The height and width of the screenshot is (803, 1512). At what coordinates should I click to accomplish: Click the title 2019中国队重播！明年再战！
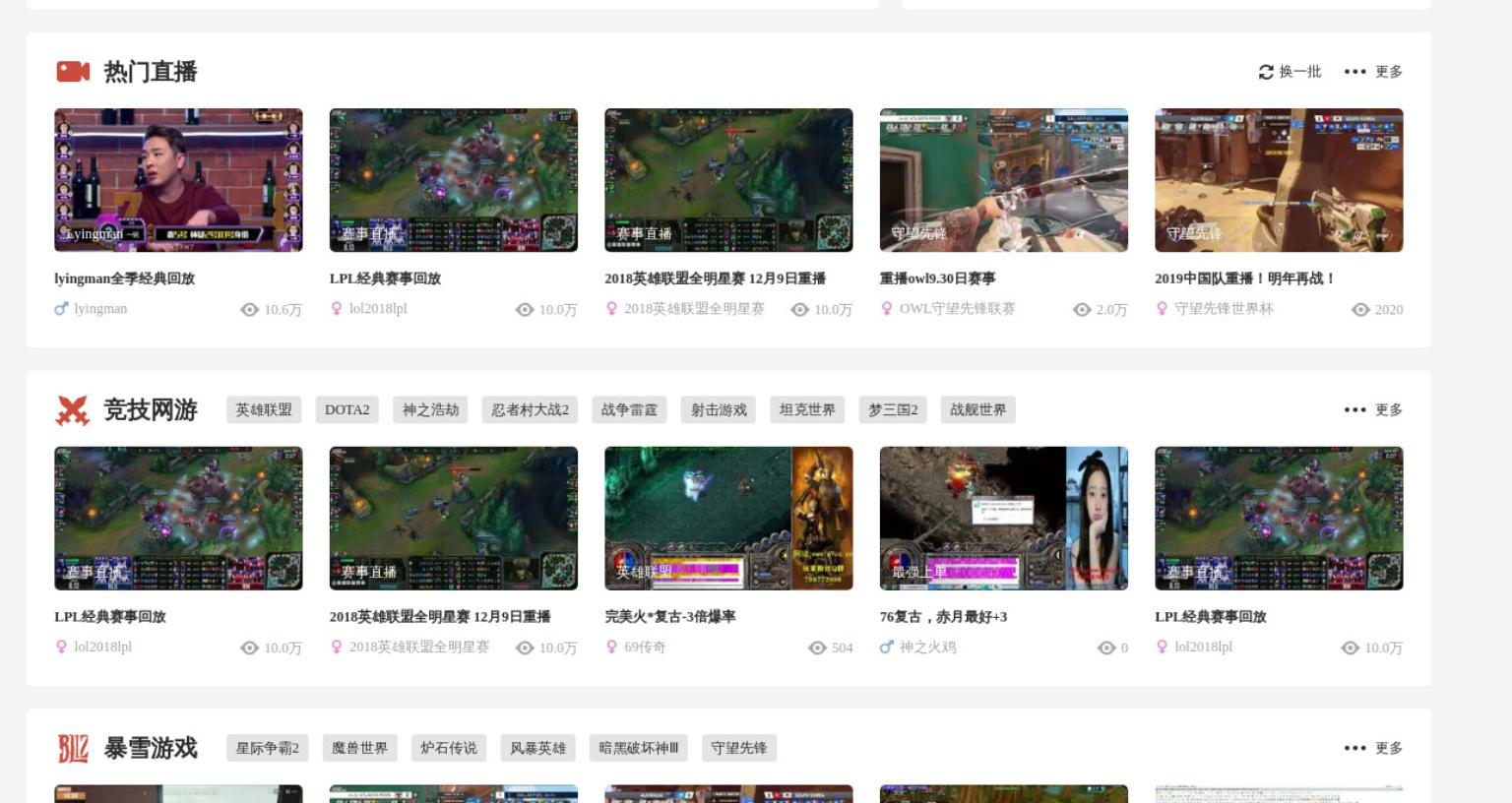click(x=1246, y=278)
